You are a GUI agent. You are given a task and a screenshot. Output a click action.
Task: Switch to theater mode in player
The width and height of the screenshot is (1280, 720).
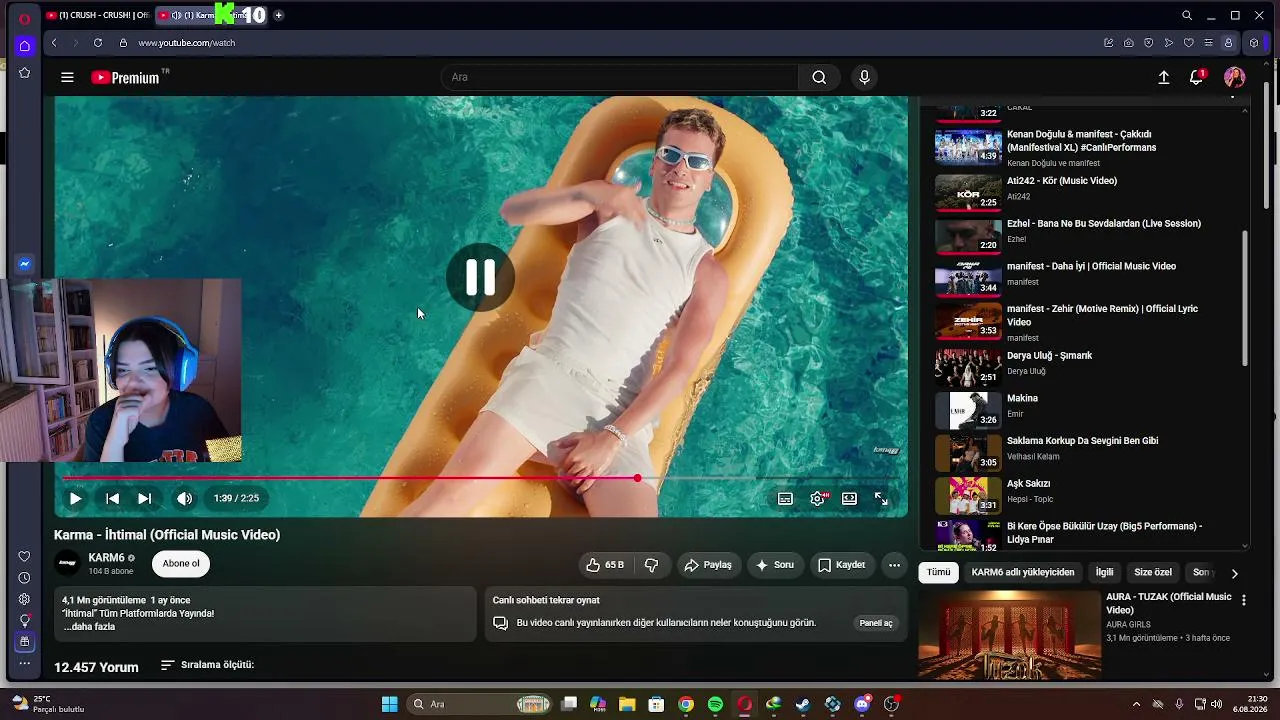click(x=849, y=498)
